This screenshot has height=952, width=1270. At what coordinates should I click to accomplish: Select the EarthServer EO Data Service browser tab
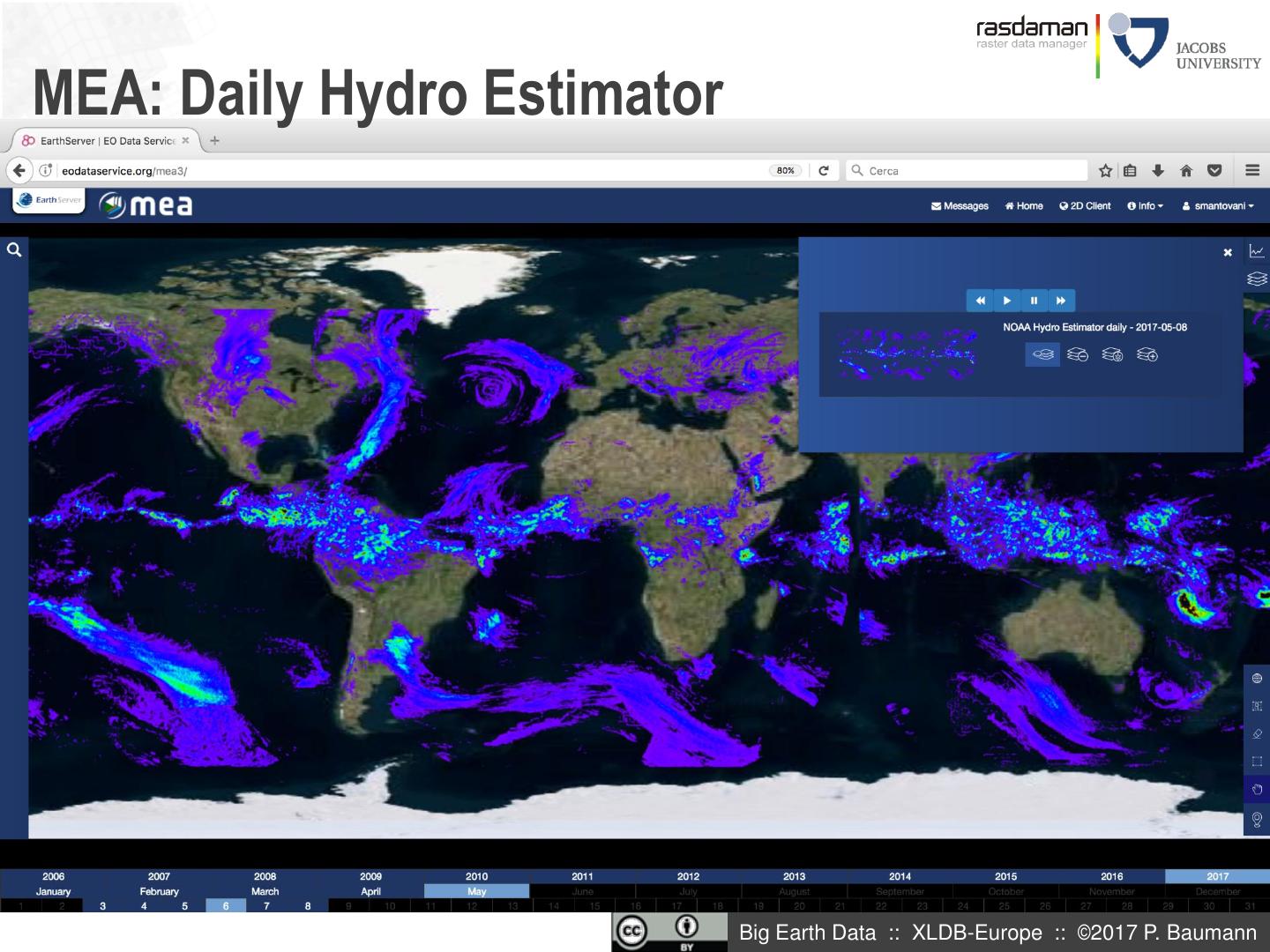coord(106,141)
